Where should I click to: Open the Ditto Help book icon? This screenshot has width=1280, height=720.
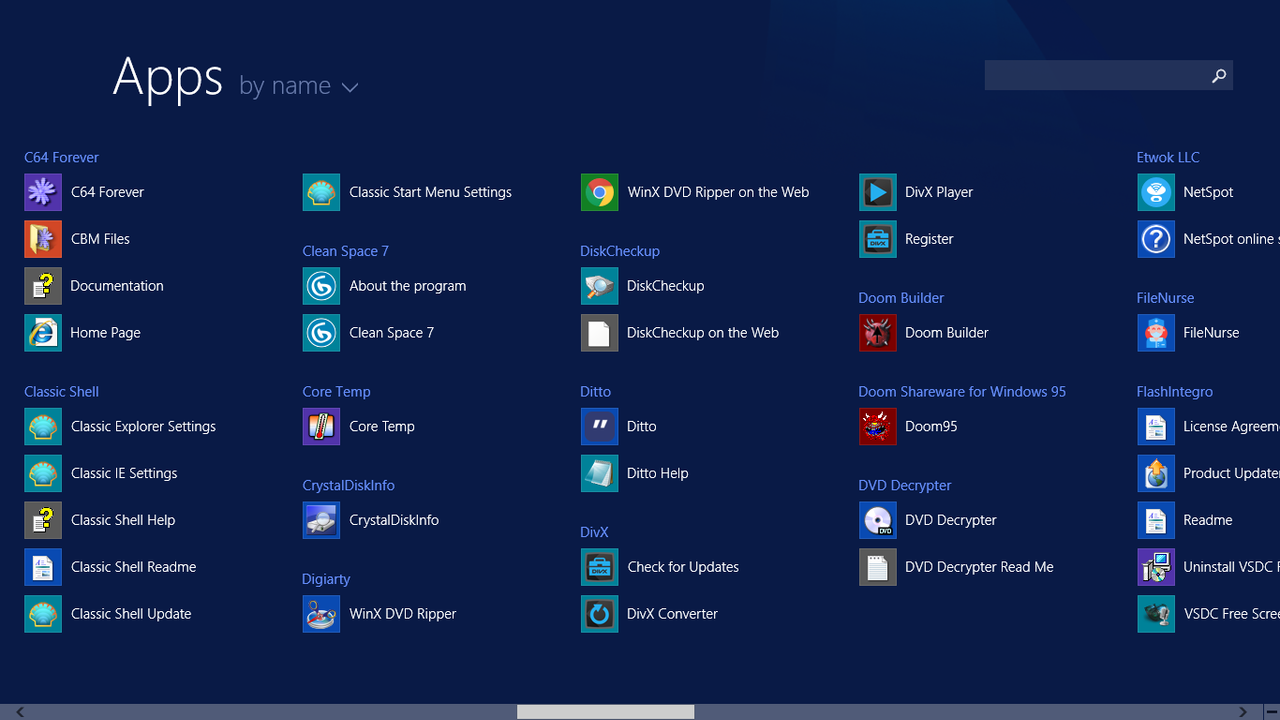[x=599, y=473]
